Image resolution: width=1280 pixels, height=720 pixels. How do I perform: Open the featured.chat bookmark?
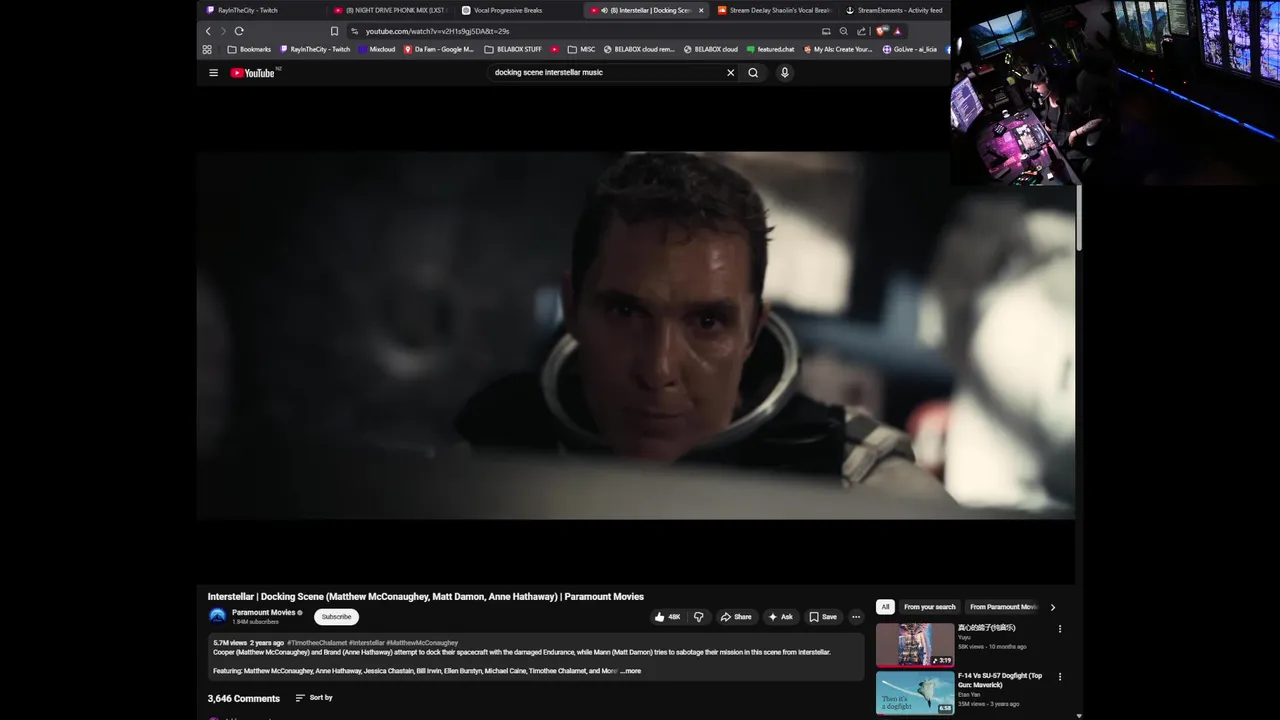pyautogui.click(x=771, y=49)
